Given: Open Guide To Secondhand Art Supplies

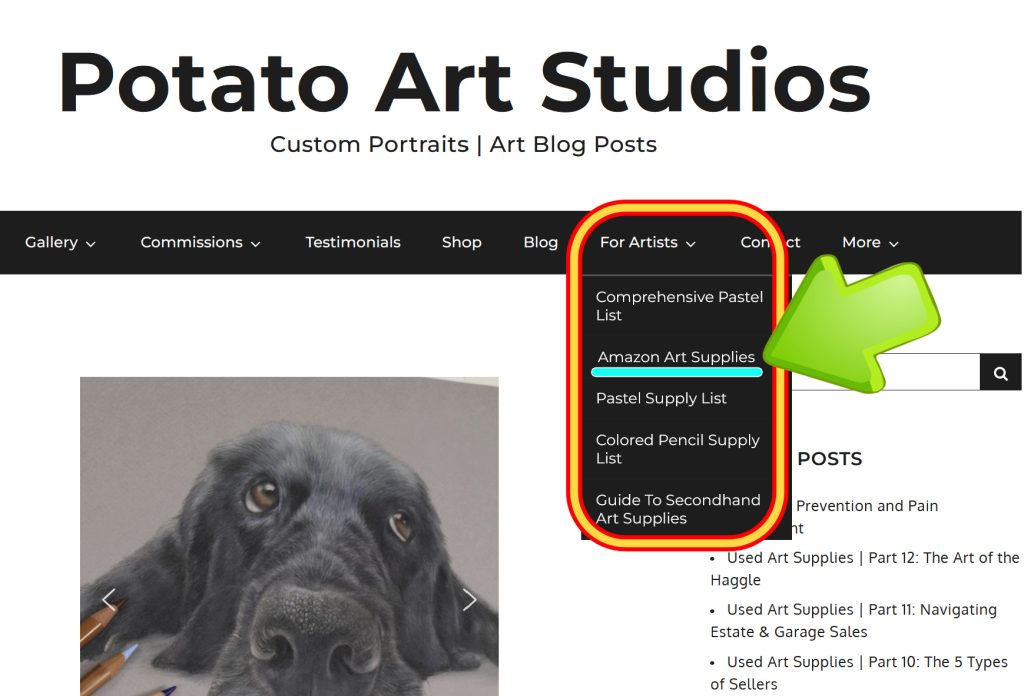Looking at the screenshot, I should 678,509.
